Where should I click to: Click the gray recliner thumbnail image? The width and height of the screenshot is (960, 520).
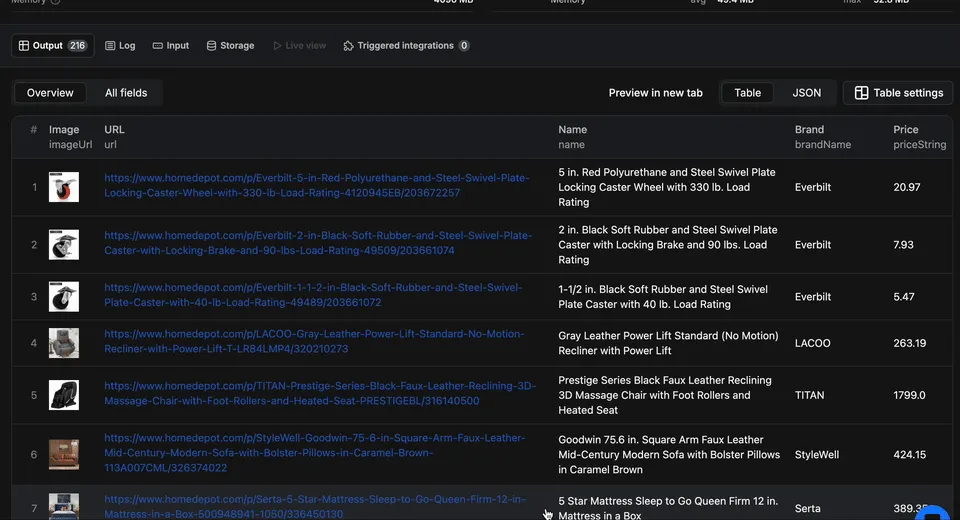[x=64, y=343]
